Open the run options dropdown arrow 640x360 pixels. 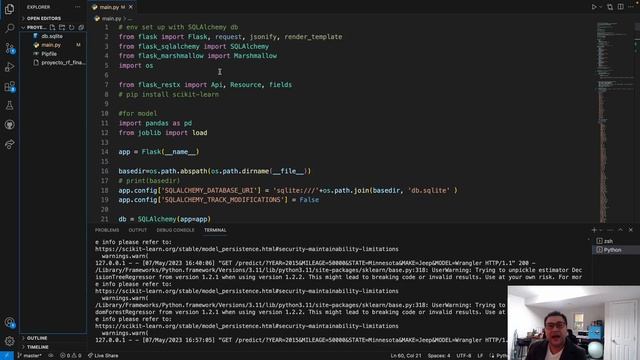[x=600, y=7]
